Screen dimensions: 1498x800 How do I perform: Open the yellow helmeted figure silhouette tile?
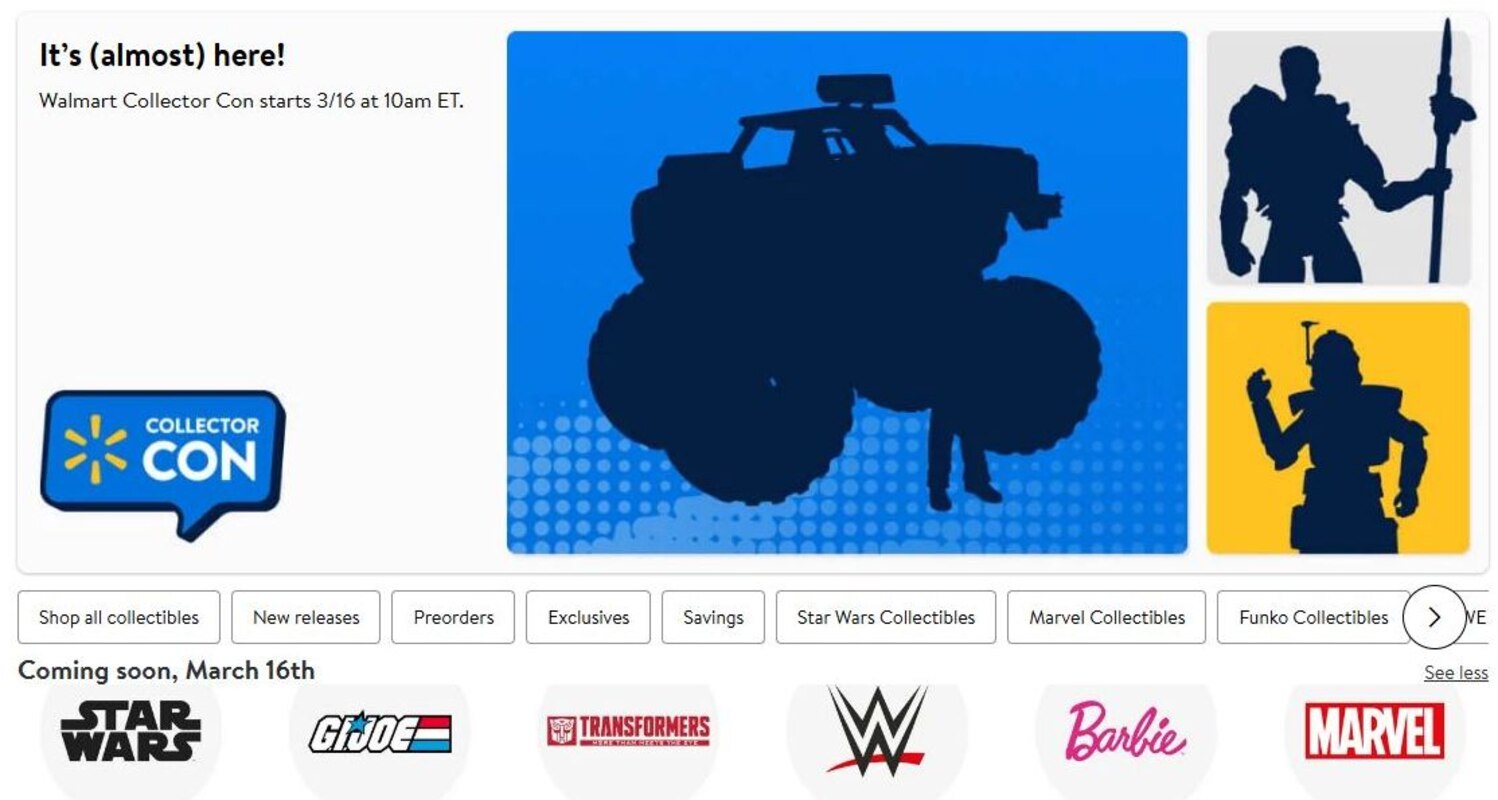click(1338, 428)
